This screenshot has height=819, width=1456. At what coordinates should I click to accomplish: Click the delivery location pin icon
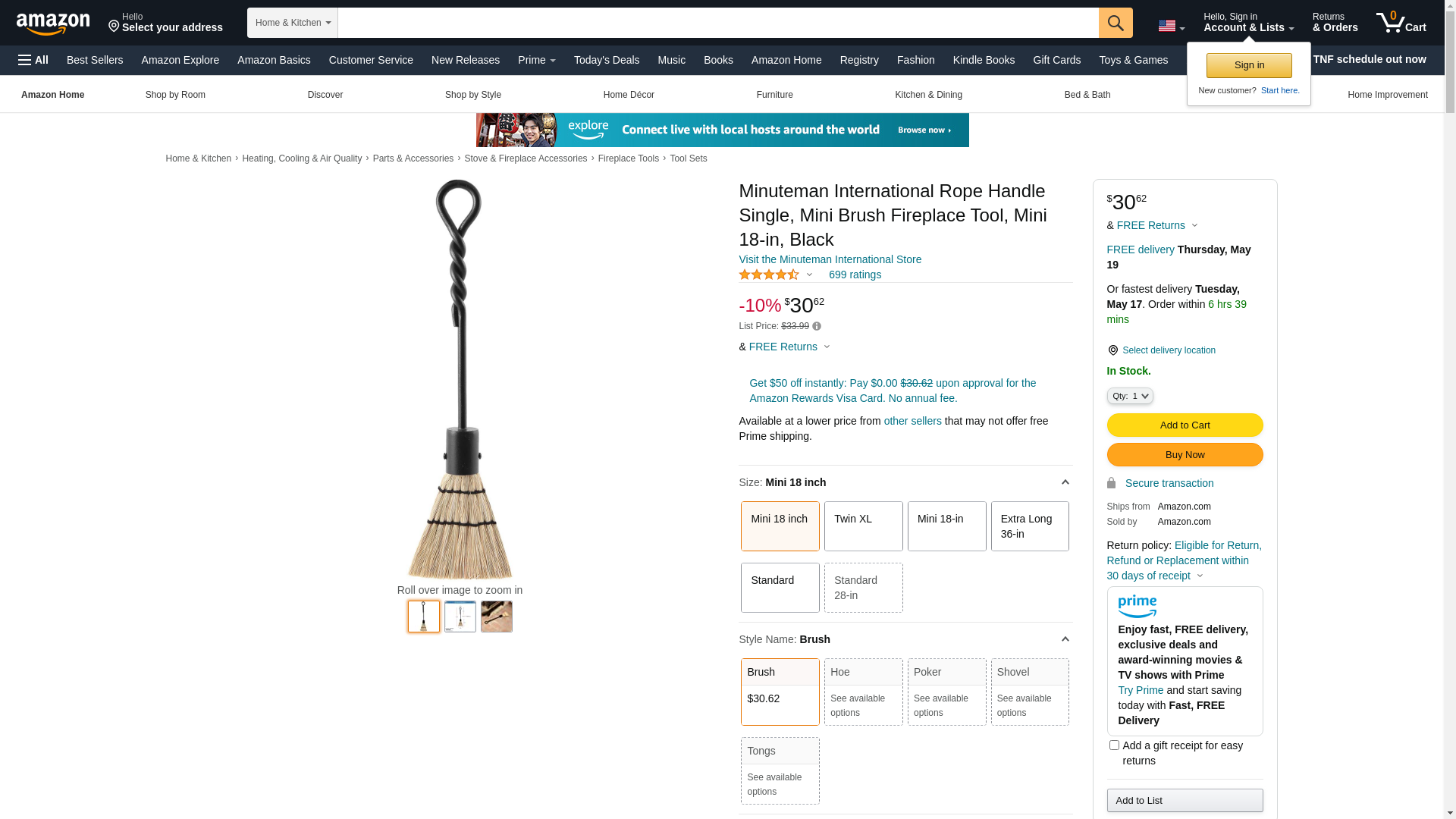pos(1112,350)
